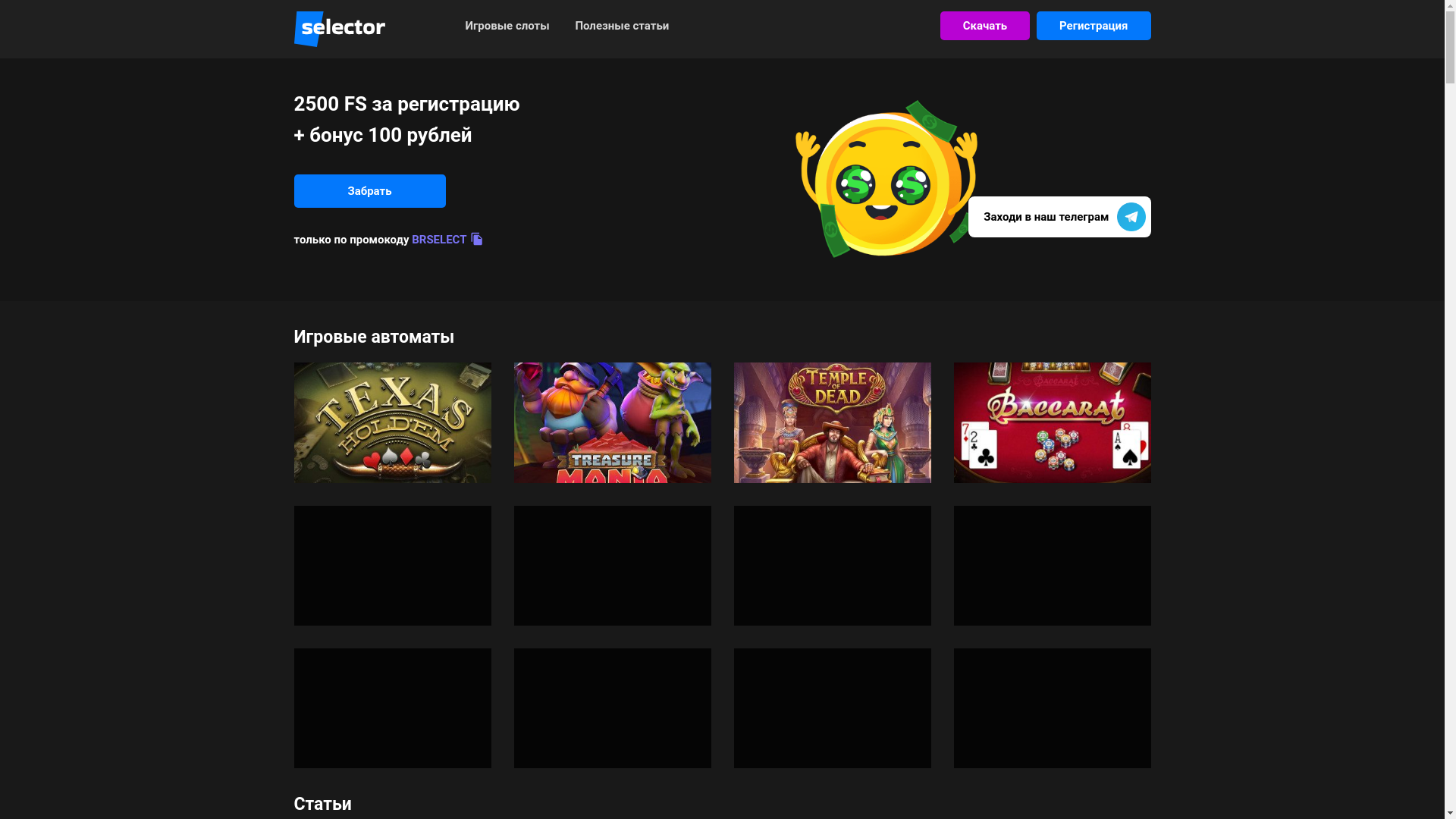Open the Telegram icon
Image resolution: width=1456 pixels, height=819 pixels.
pos(1131,217)
